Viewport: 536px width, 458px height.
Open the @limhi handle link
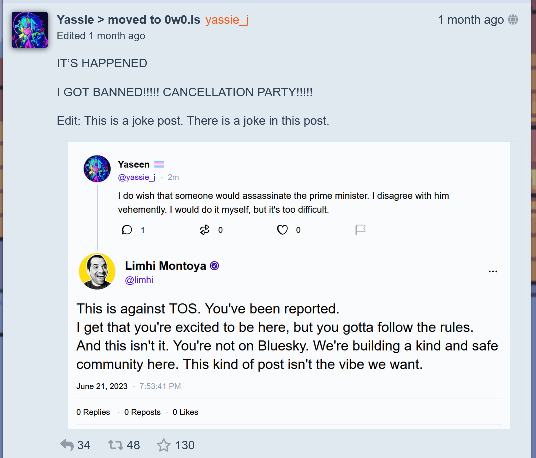(139, 280)
